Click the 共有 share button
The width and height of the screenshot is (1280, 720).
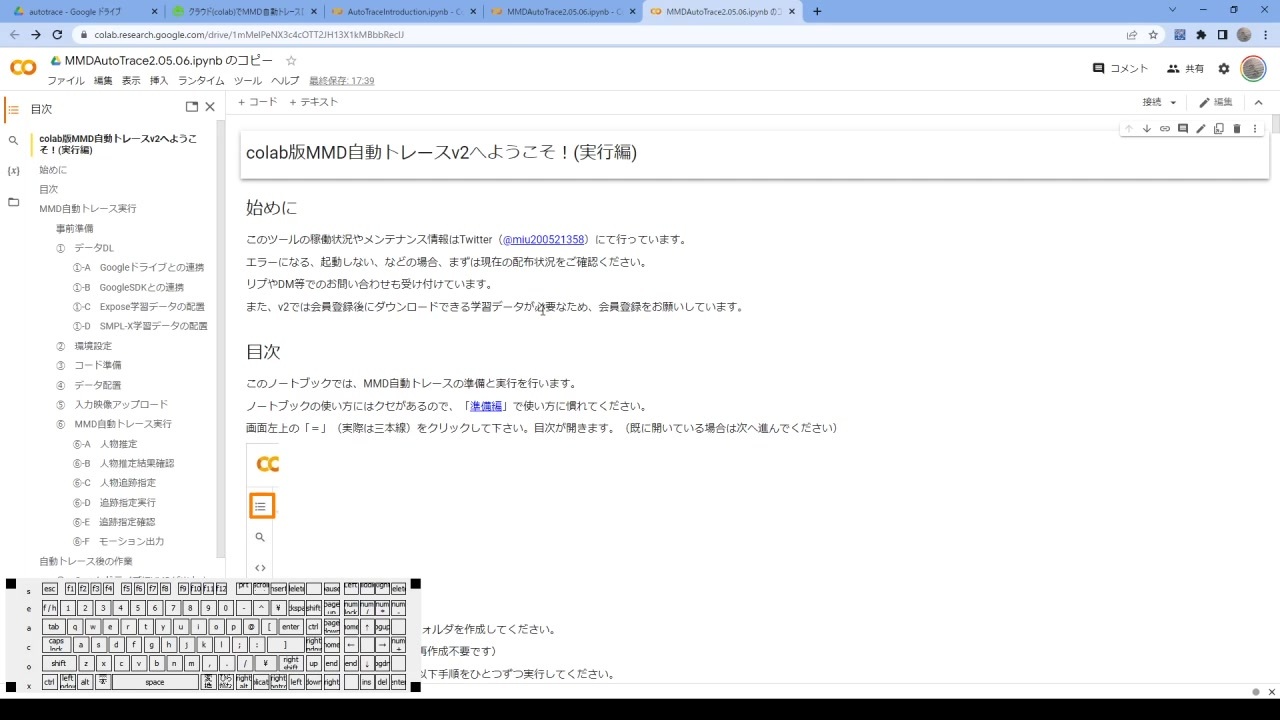[x=1185, y=69]
